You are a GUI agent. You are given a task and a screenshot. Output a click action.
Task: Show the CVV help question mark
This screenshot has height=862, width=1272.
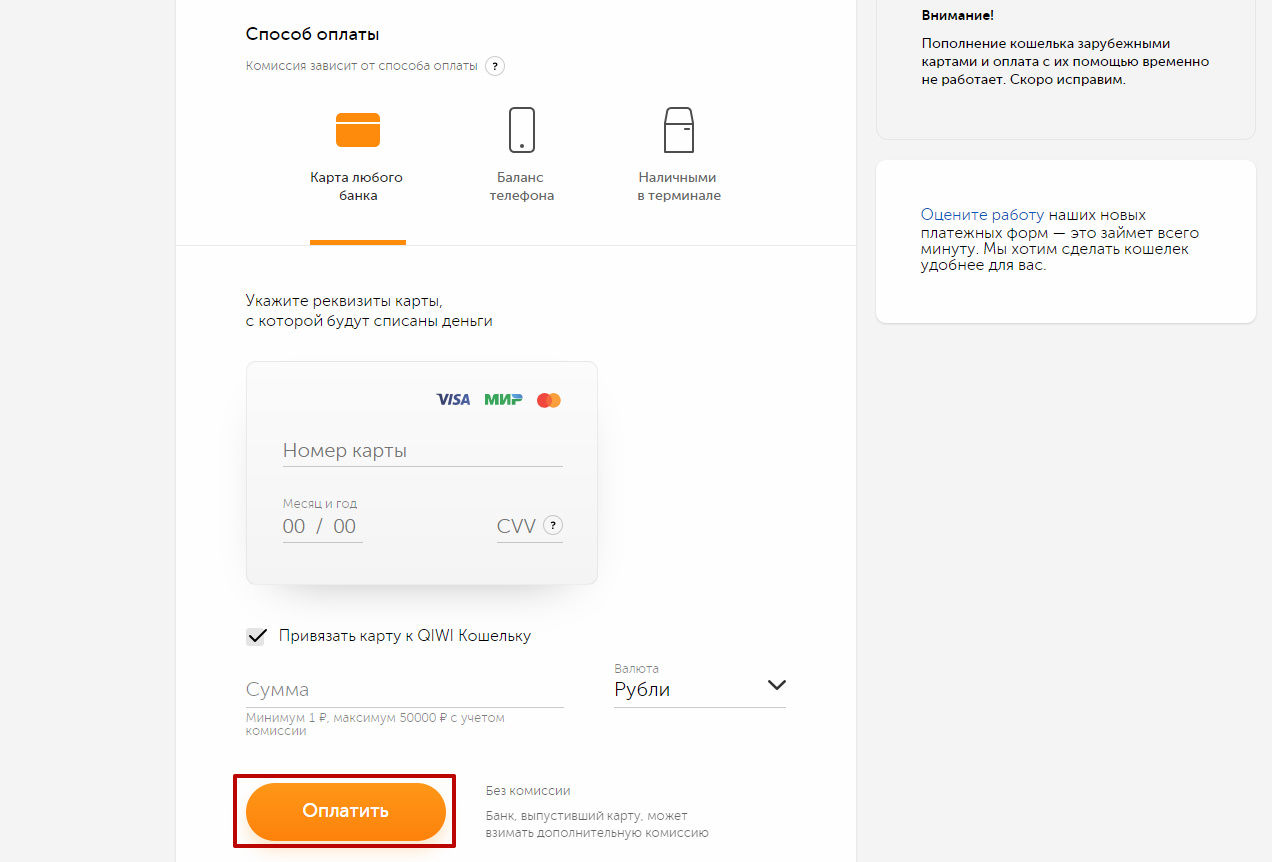click(553, 525)
